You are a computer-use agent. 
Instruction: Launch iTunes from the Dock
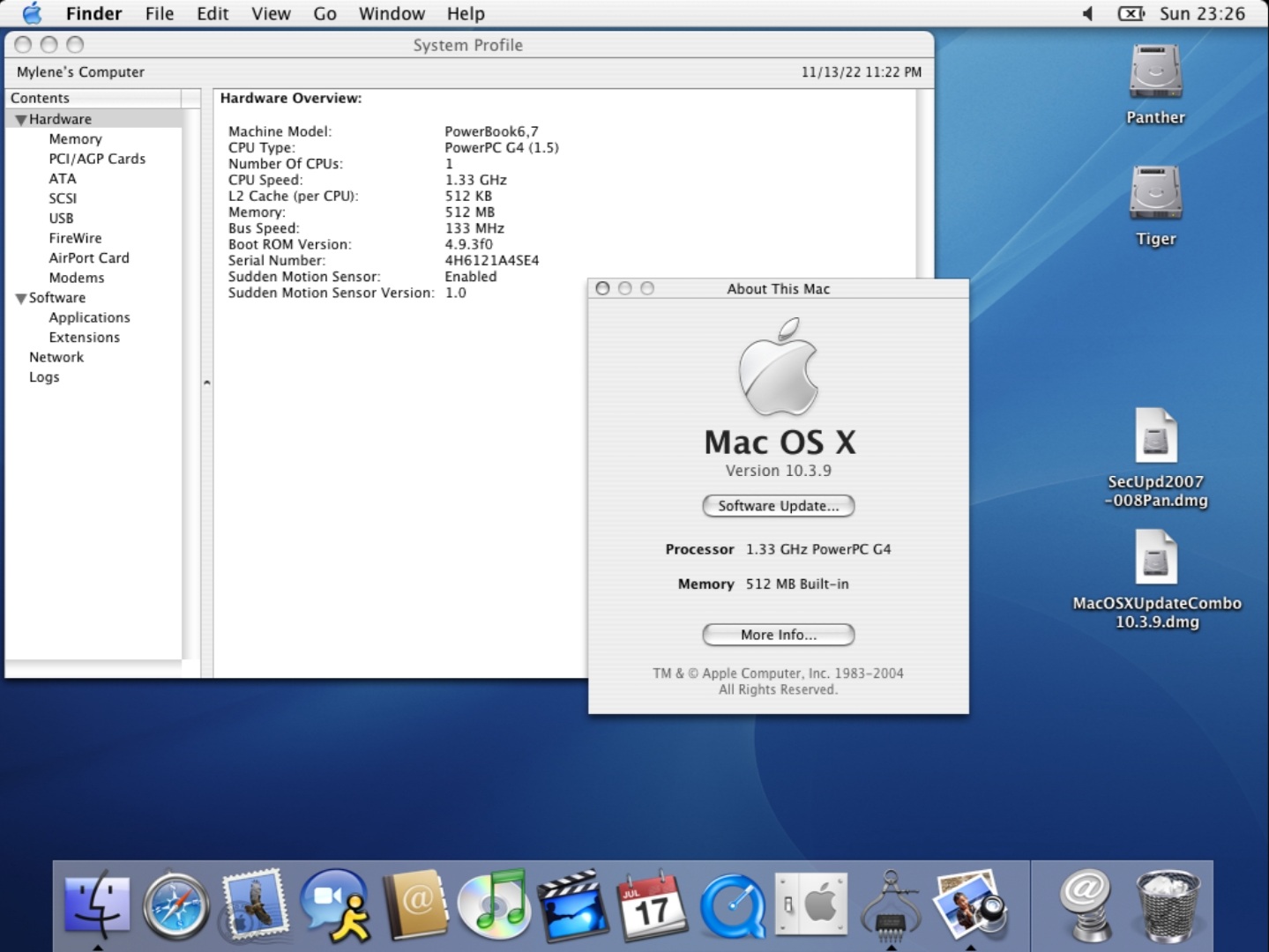coord(493,905)
